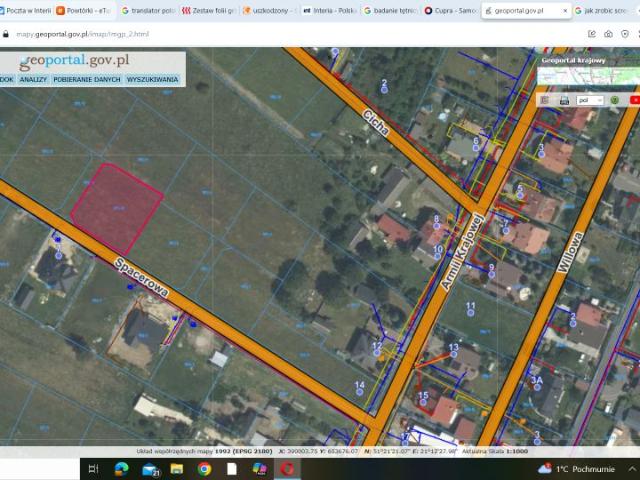Open File Explorer from the taskbar
Image resolution: width=640 pixels, height=480 pixels.
(177, 469)
